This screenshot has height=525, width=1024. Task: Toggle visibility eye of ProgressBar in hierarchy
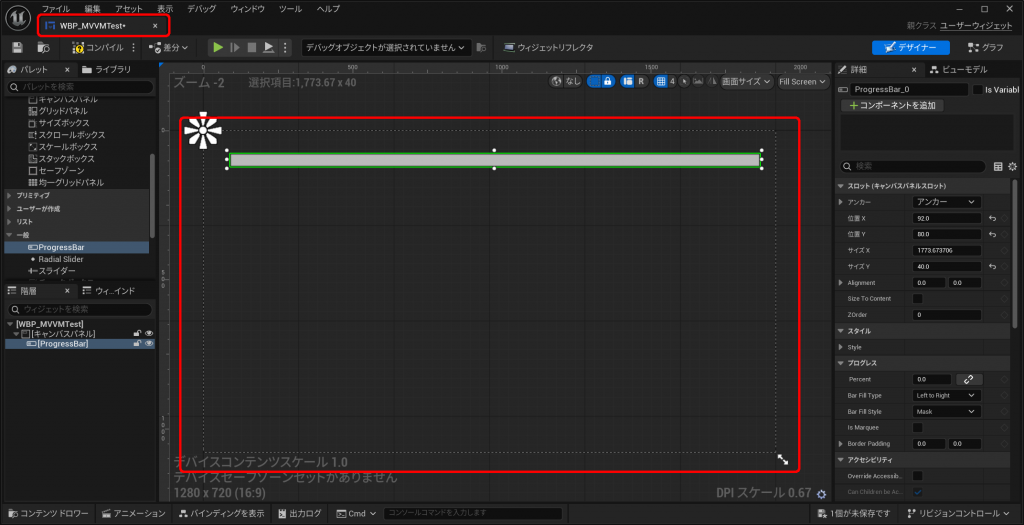149,344
